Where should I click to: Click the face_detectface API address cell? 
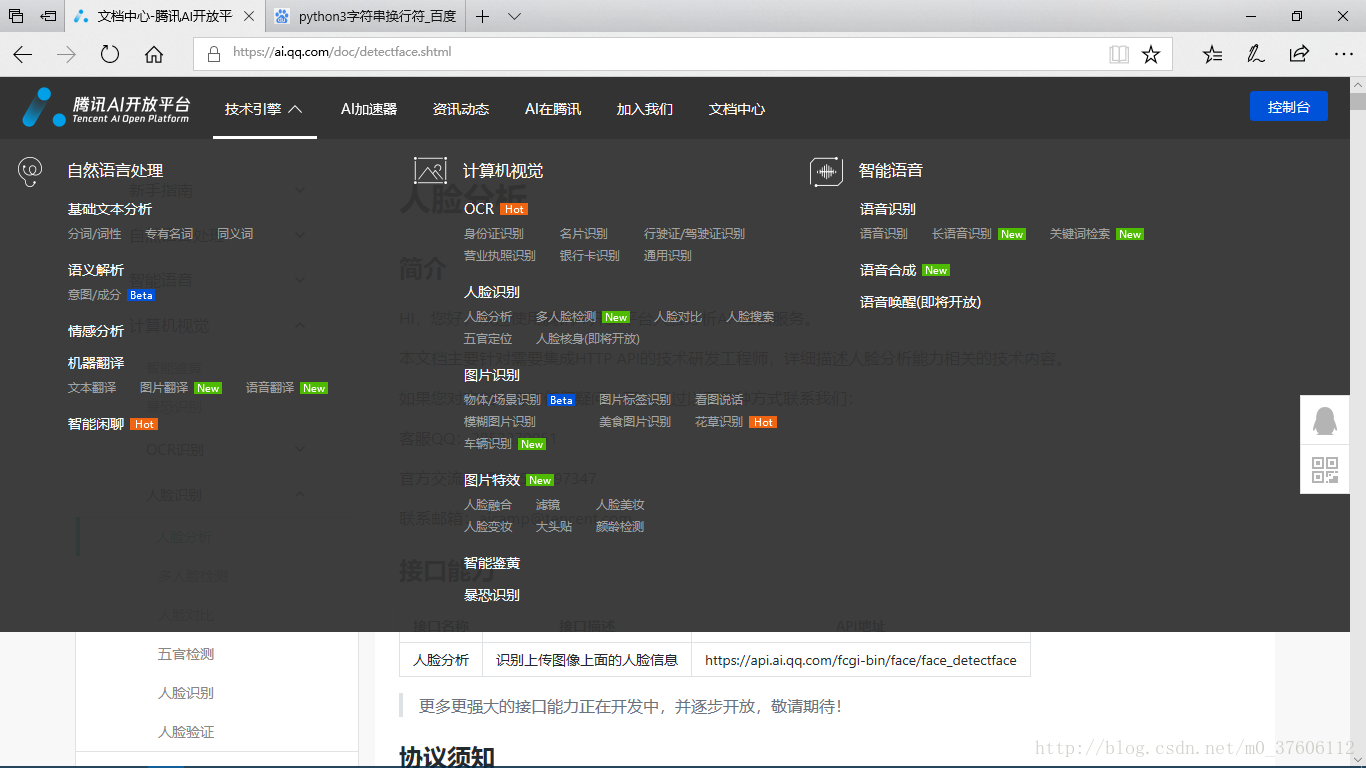pyautogui.click(x=861, y=660)
